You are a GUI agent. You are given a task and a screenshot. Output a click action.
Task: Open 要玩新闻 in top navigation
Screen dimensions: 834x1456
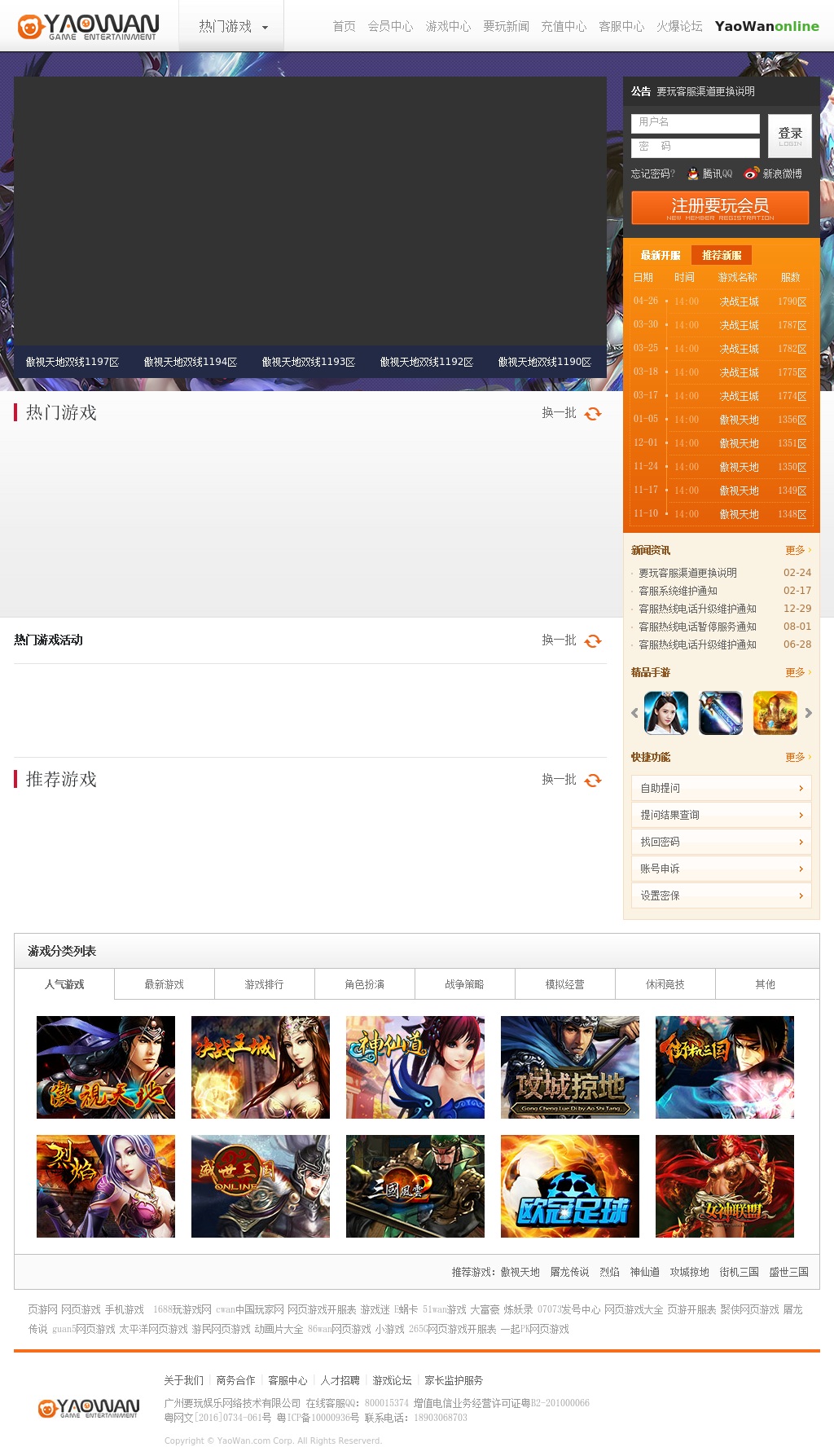506,26
